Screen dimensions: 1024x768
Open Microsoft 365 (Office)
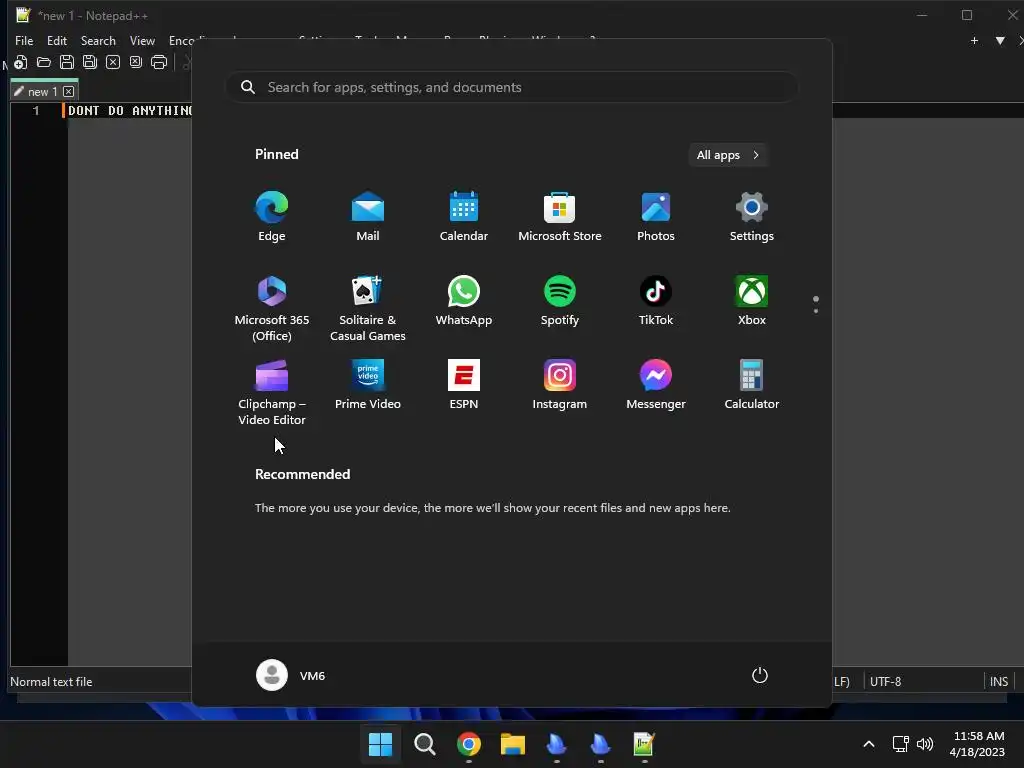(272, 308)
